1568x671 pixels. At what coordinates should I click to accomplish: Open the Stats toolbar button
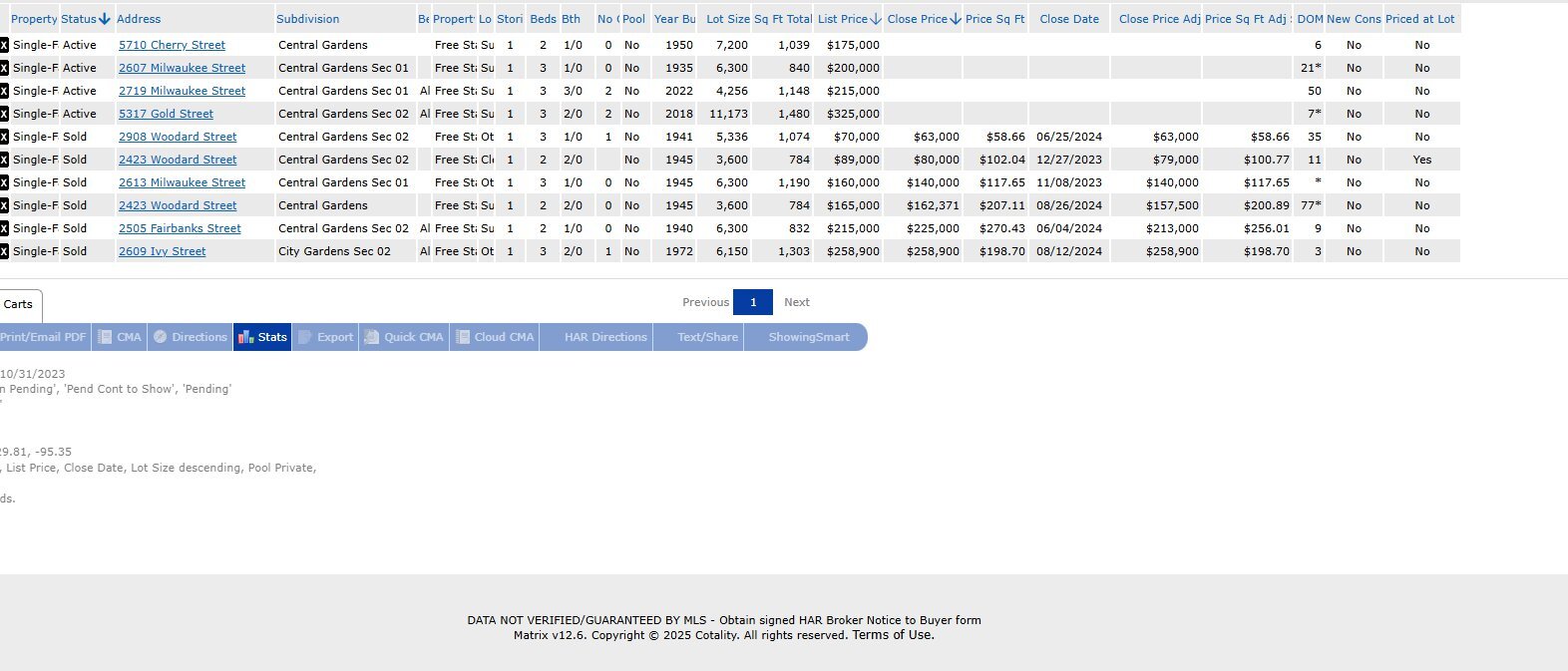point(262,337)
